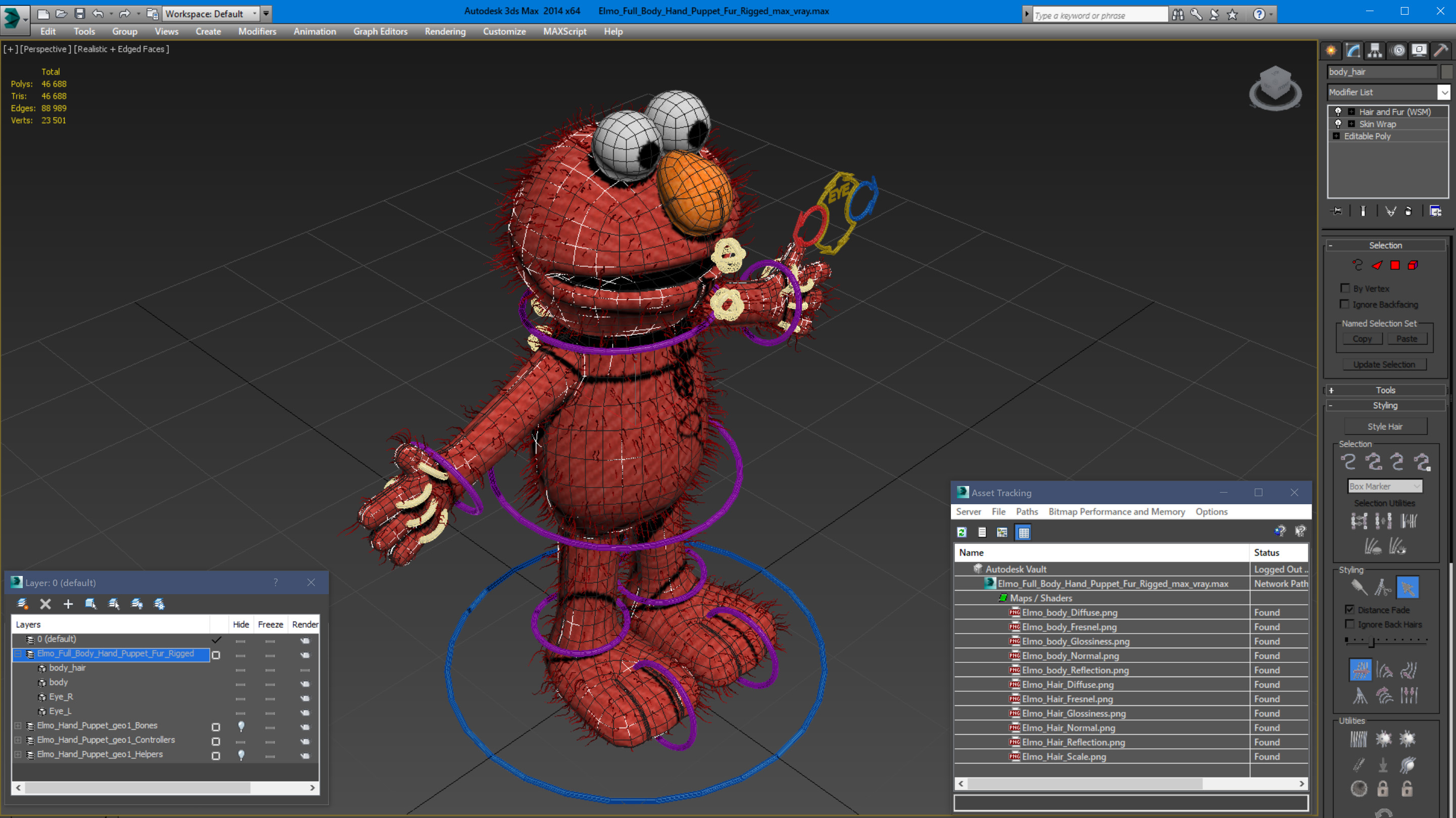Toggle Hair and Fur modifier lightbulb
Viewport: 1456px width, 818px height.
[1338, 111]
